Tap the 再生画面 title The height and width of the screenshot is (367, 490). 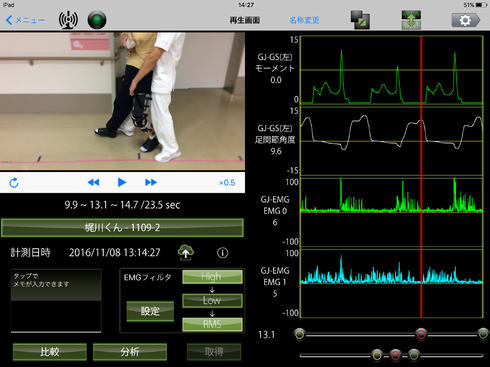pos(245,20)
